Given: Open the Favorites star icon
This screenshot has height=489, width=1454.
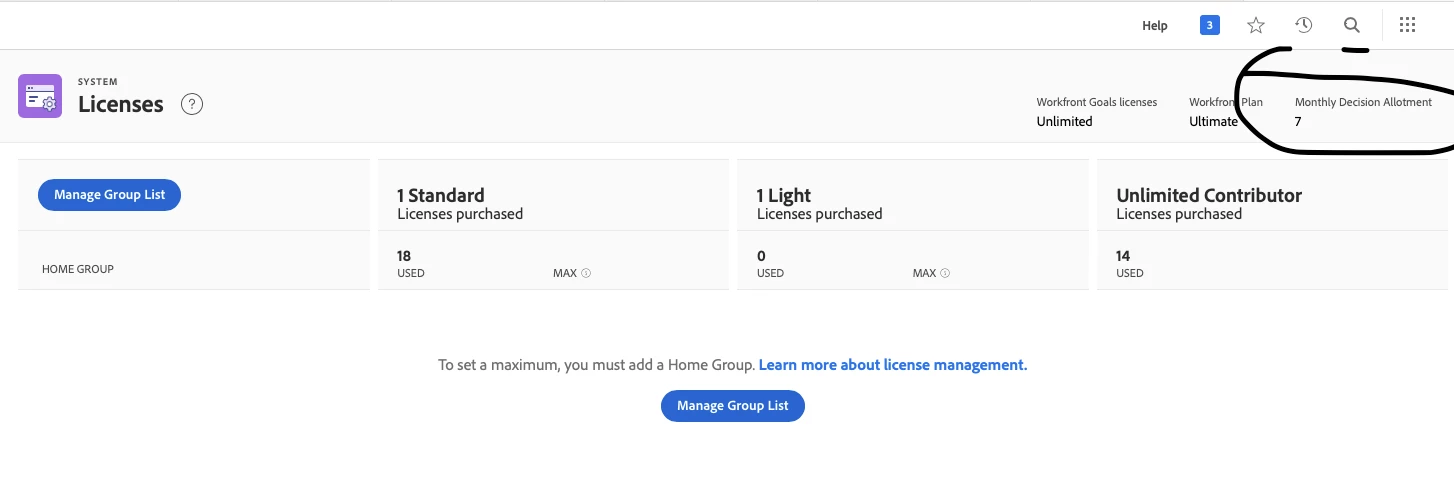Looking at the screenshot, I should point(1256,25).
